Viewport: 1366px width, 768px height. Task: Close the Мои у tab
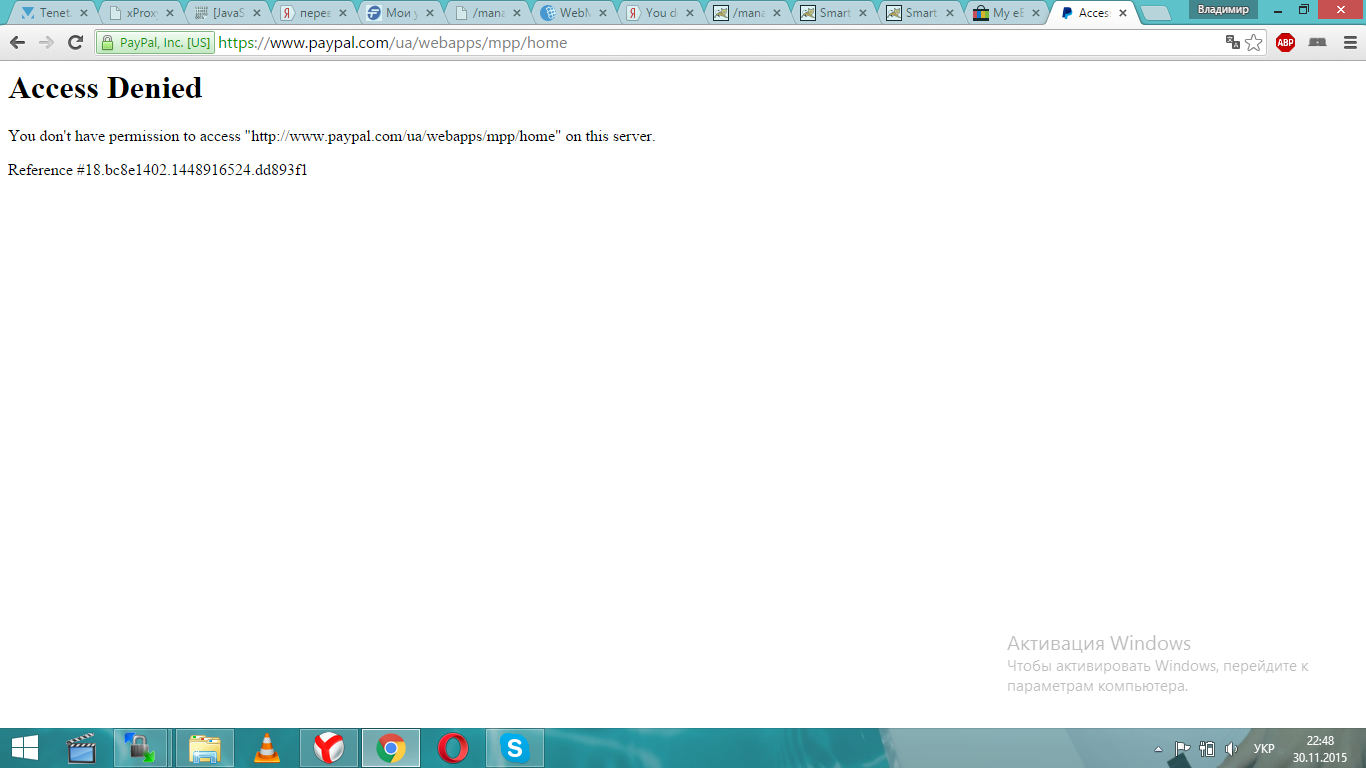[x=429, y=14]
